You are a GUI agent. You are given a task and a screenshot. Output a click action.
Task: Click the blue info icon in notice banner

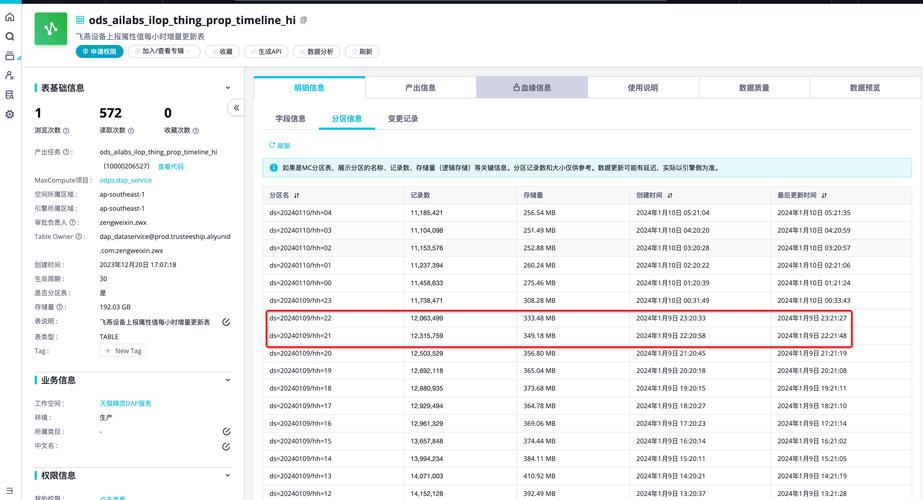coord(274,168)
